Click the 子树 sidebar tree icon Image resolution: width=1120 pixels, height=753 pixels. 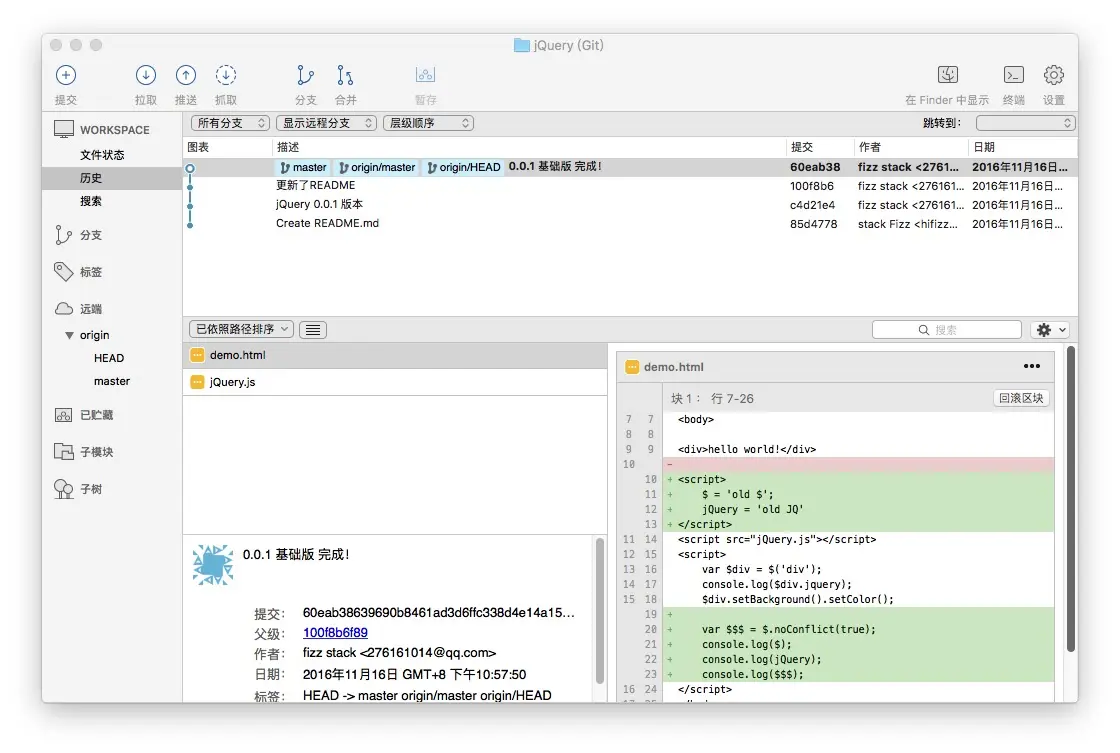(64, 489)
